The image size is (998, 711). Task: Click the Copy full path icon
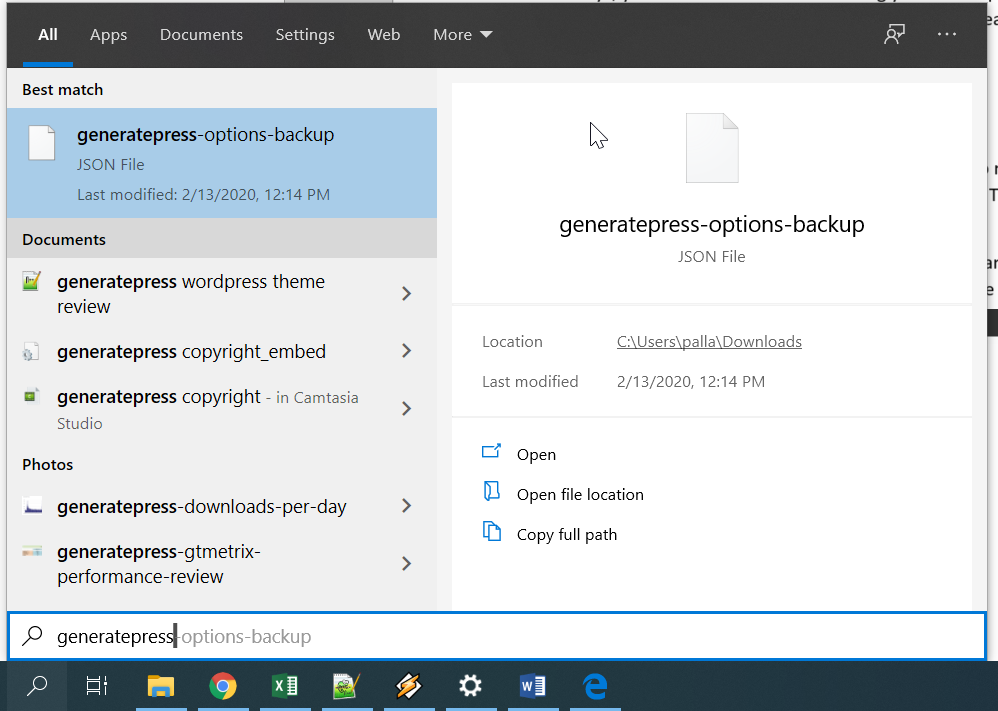tap(491, 531)
